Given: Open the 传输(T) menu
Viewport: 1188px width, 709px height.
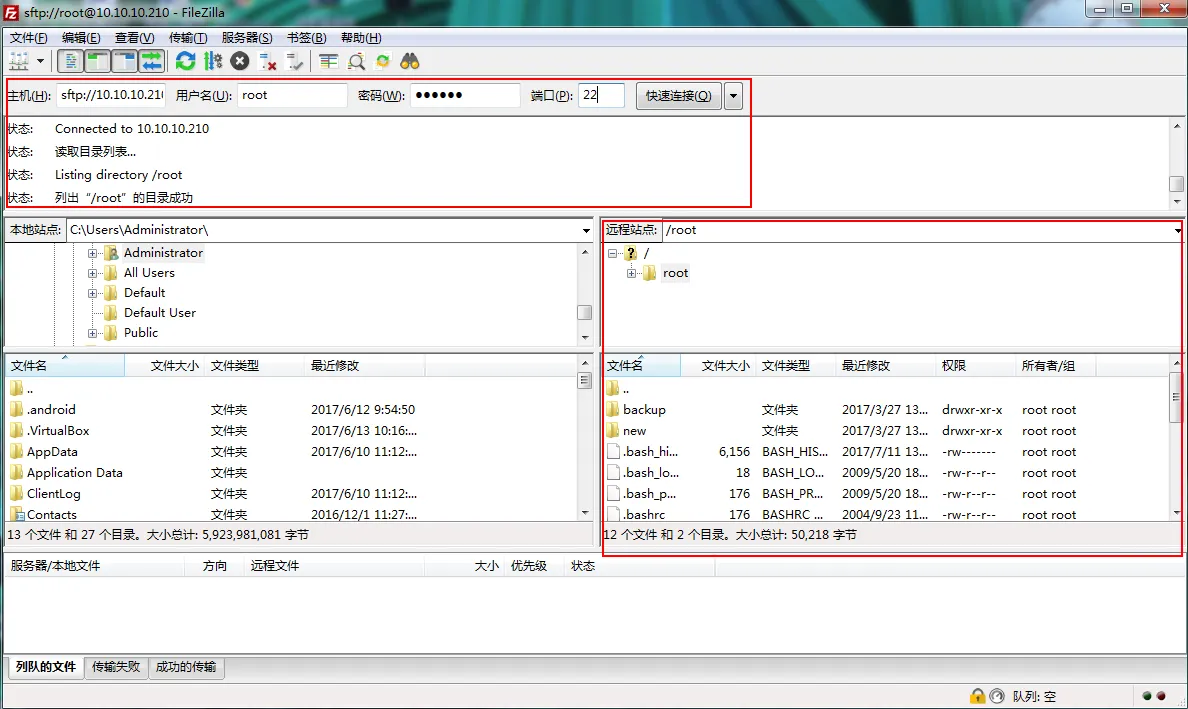Looking at the screenshot, I should pyautogui.click(x=188, y=38).
